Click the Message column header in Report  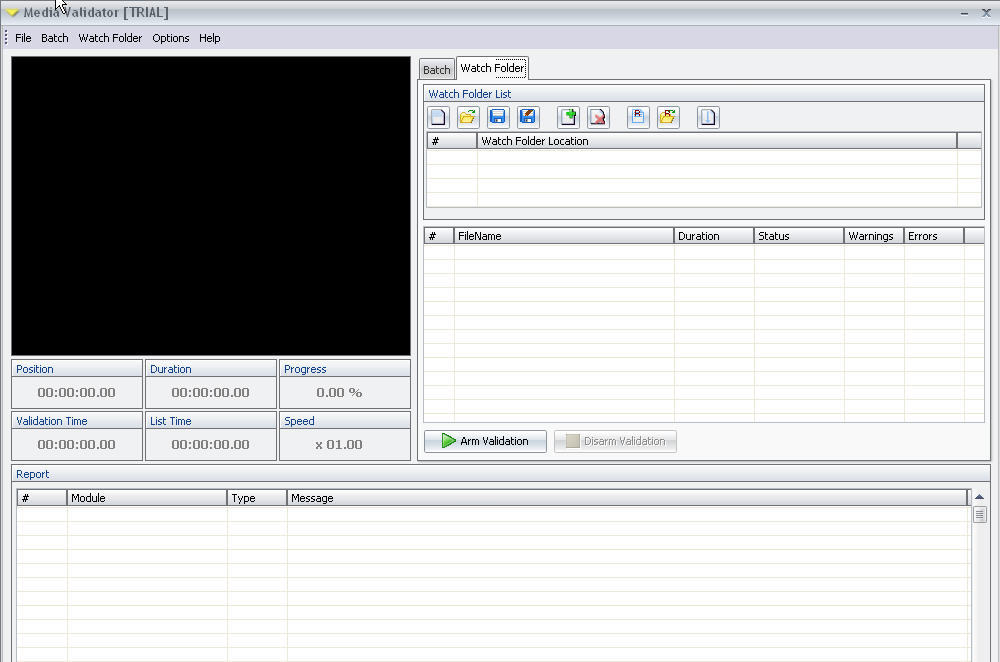[627, 498]
